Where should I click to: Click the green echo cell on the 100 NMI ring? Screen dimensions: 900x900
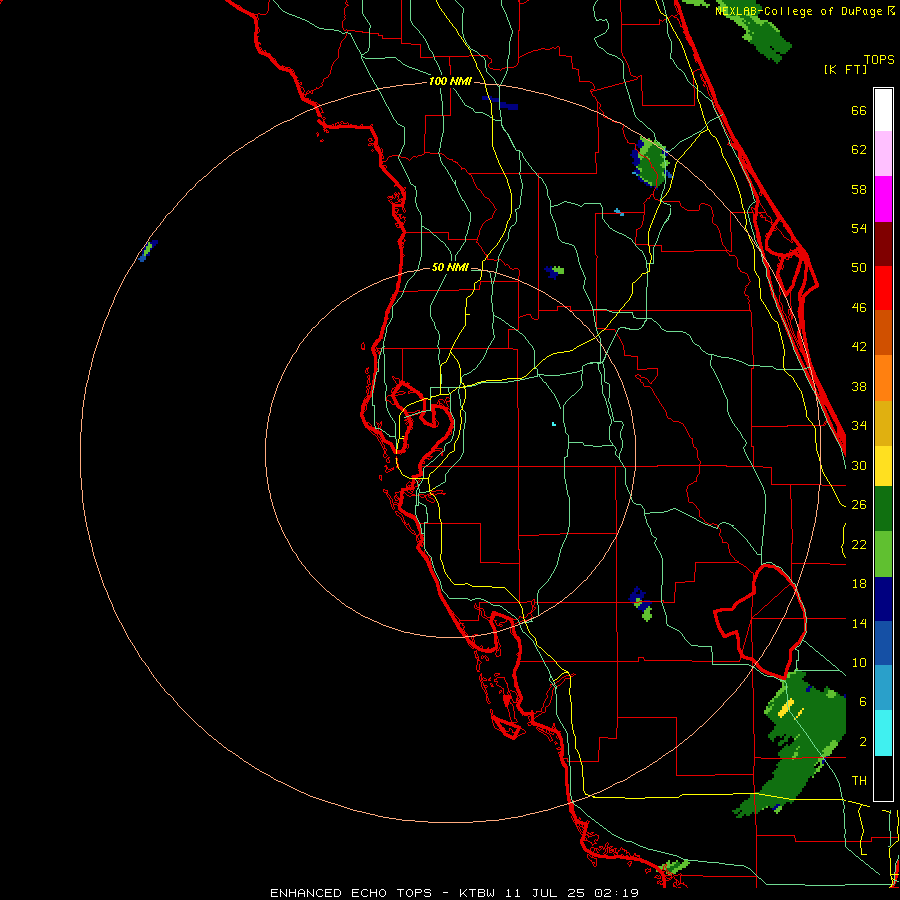coord(651,162)
